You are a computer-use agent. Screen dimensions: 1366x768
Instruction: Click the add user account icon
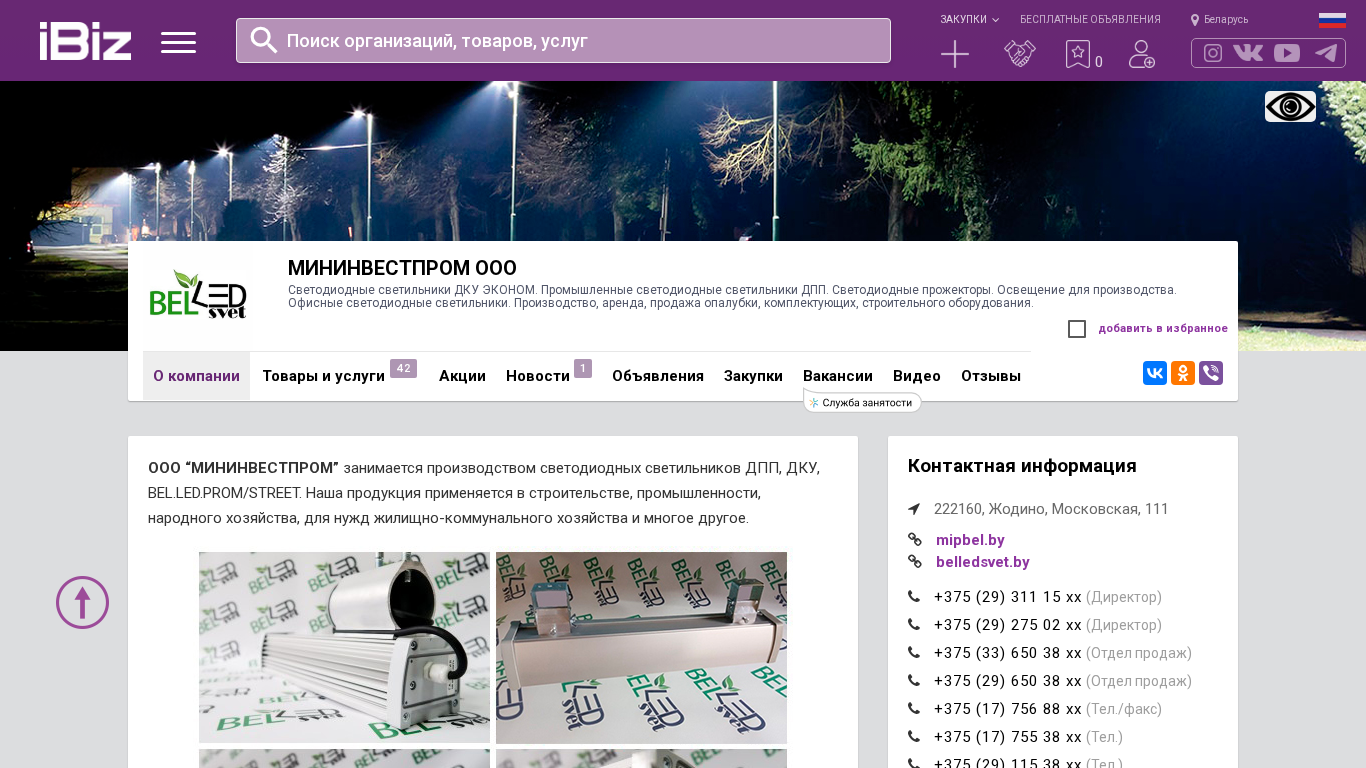(1142, 54)
